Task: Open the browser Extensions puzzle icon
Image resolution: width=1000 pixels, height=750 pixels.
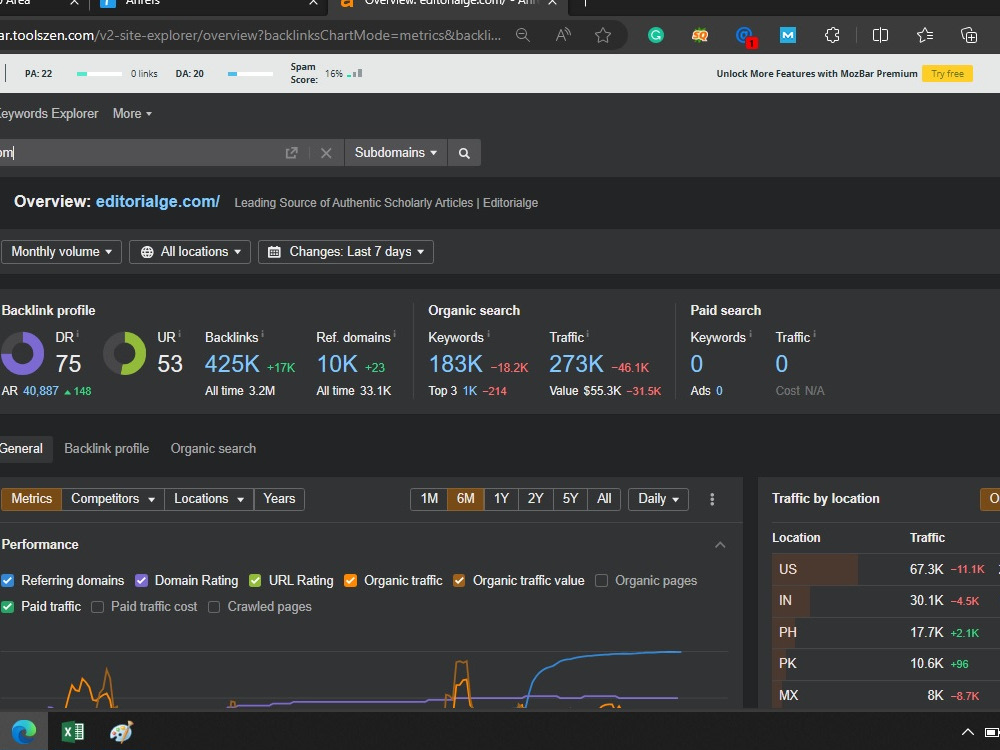Action: (x=832, y=35)
